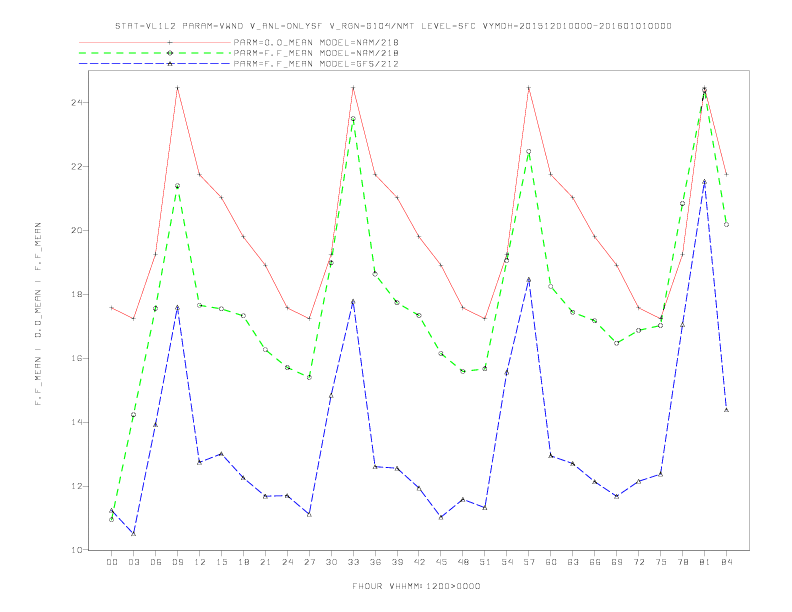Click x-axis tick label 30
The width and height of the screenshot is (792, 612).
[x=331, y=562]
